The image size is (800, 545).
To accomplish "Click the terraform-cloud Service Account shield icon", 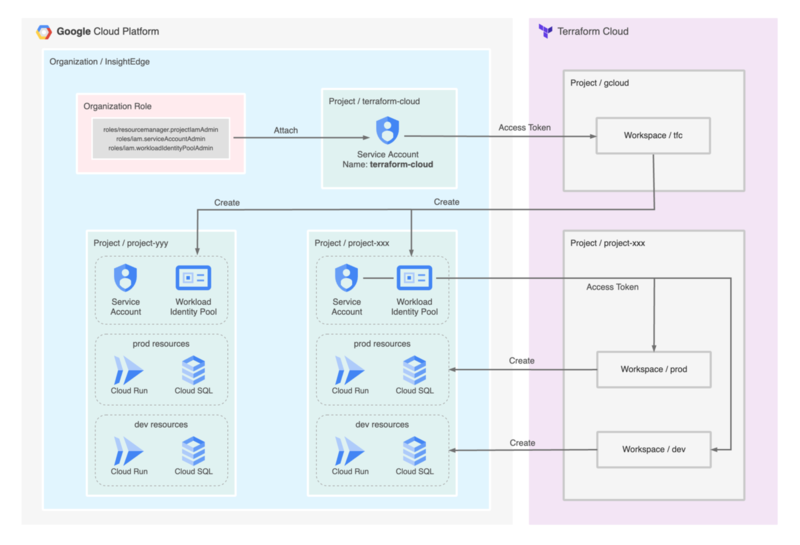I will 387,130.
